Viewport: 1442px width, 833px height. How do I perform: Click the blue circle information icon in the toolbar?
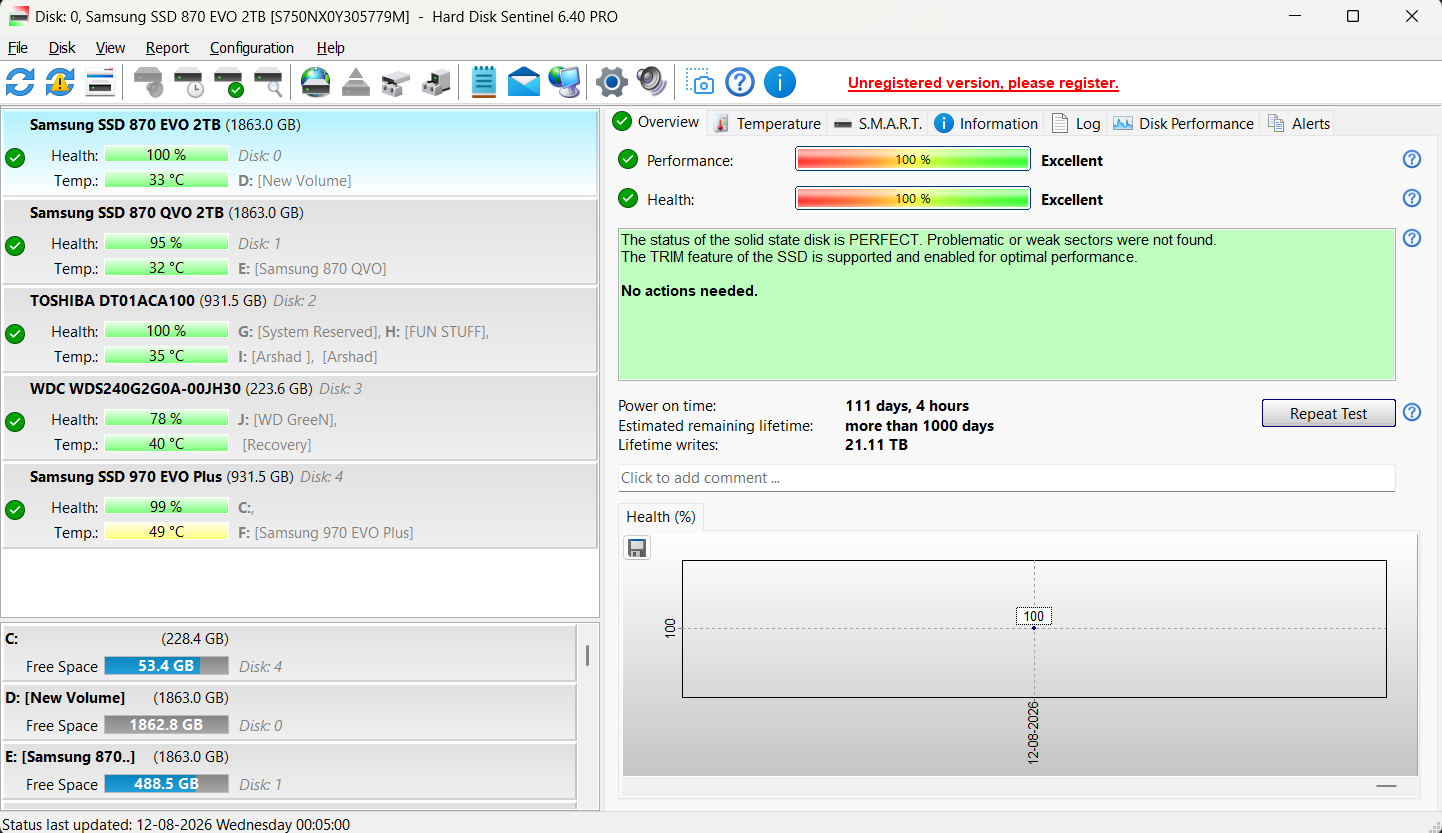click(780, 82)
